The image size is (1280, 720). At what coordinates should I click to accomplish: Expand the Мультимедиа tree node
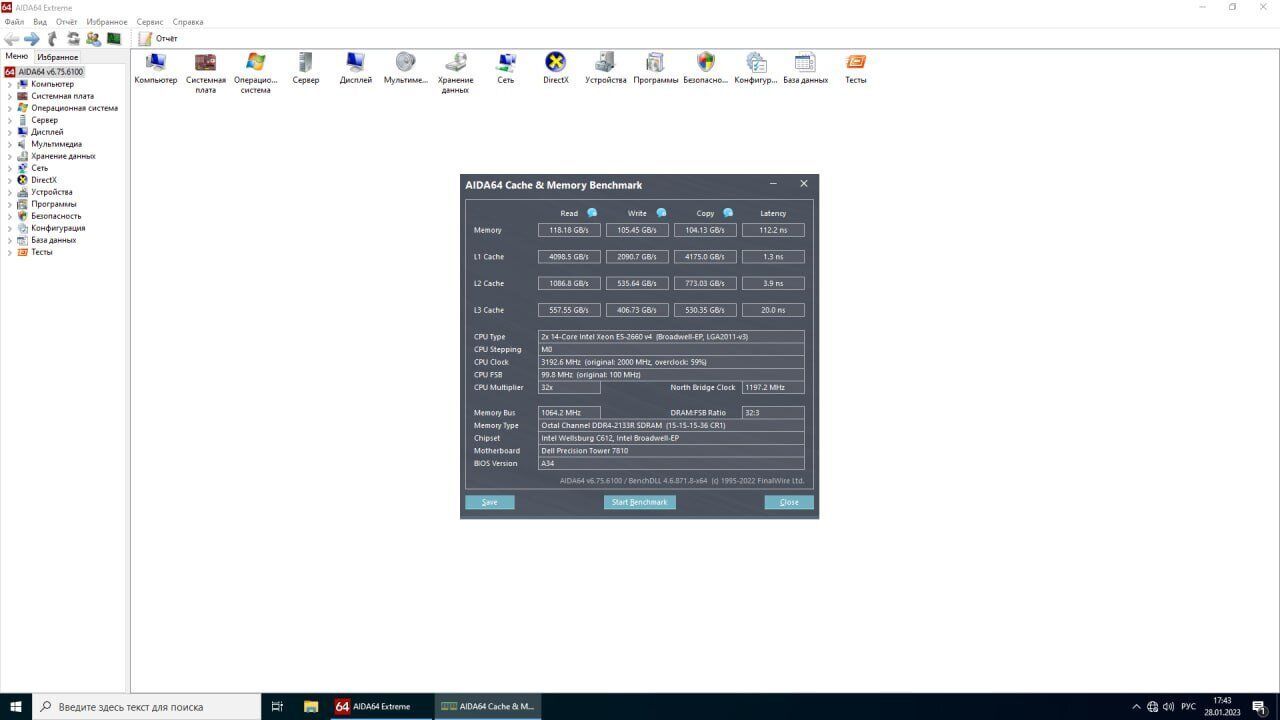[x=10, y=144]
